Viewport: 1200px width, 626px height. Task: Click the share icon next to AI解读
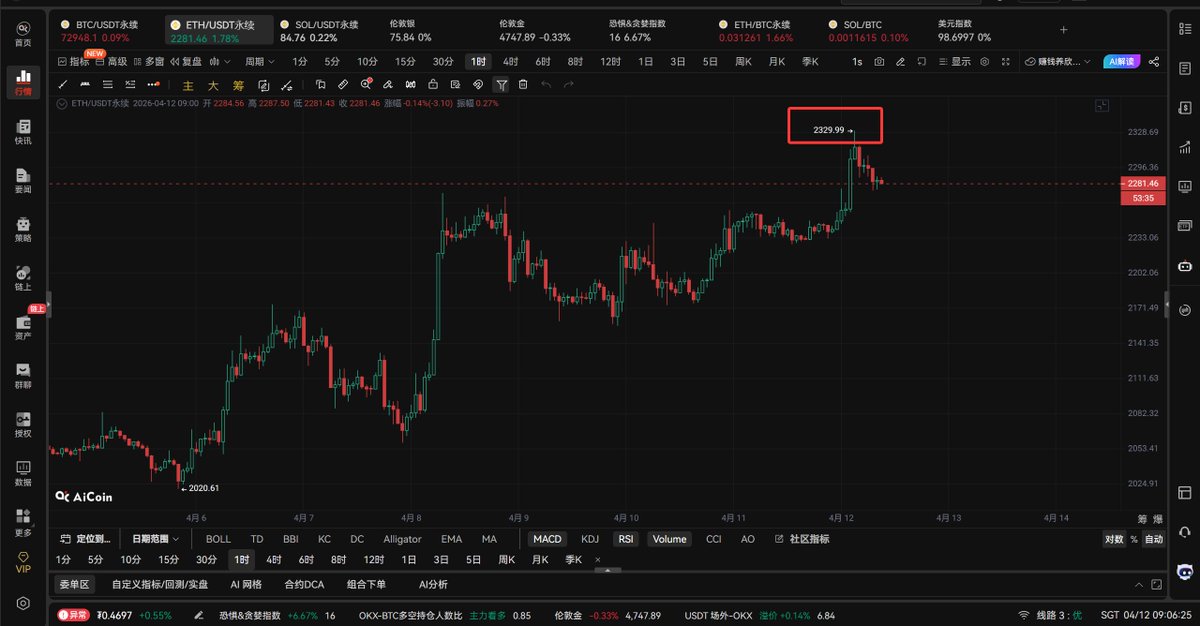tap(1155, 61)
